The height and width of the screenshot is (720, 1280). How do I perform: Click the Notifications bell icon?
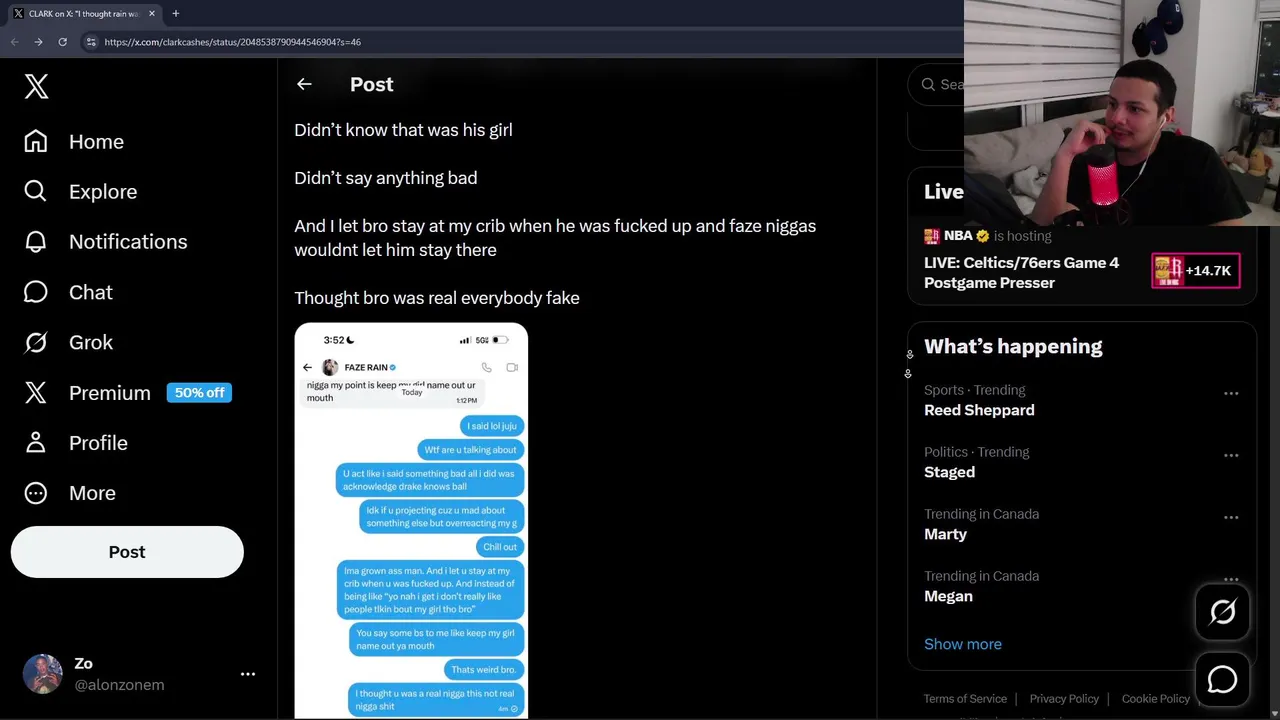(x=36, y=241)
